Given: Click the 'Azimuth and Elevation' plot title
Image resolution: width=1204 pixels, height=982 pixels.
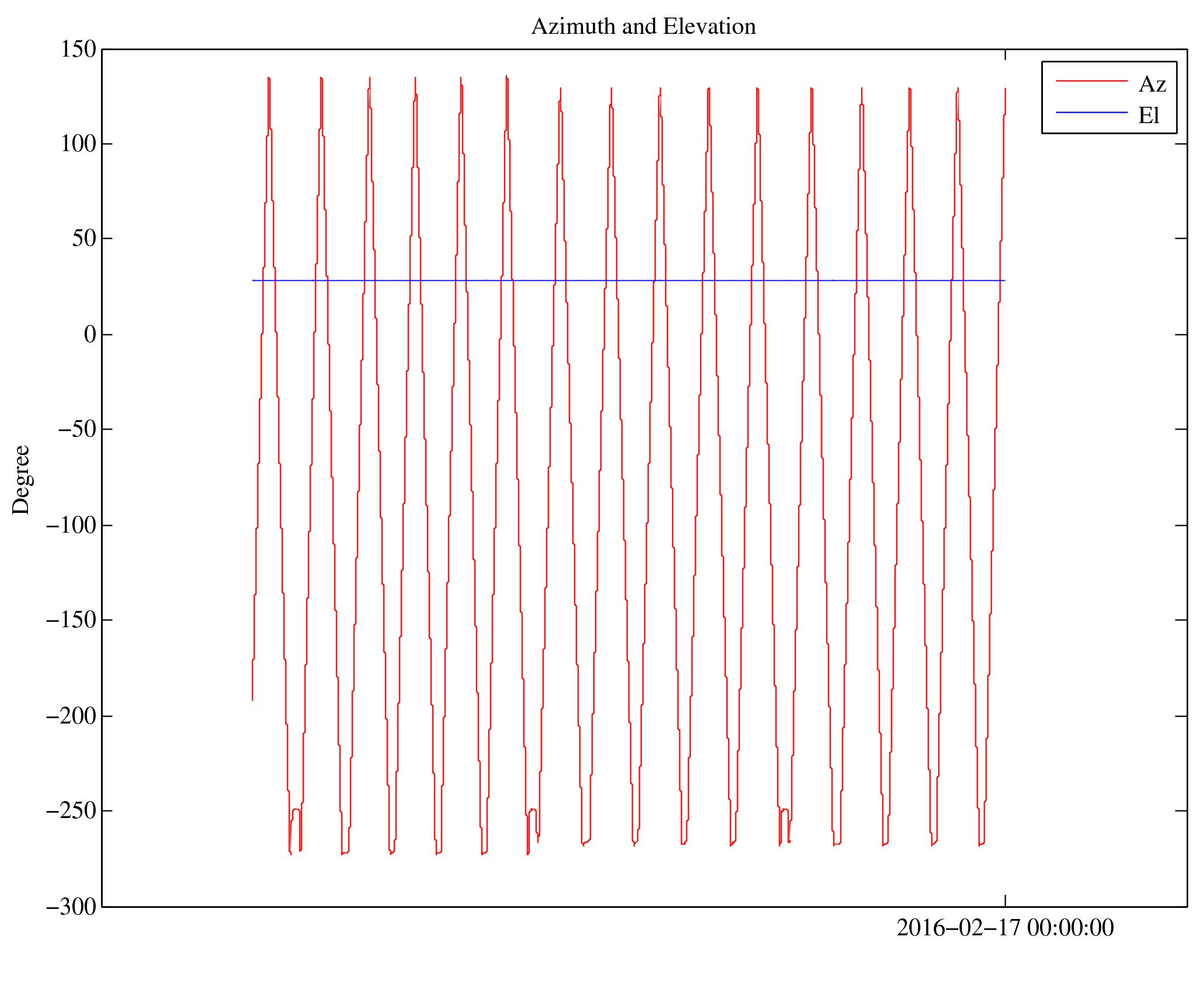Looking at the screenshot, I should (643, 27).
